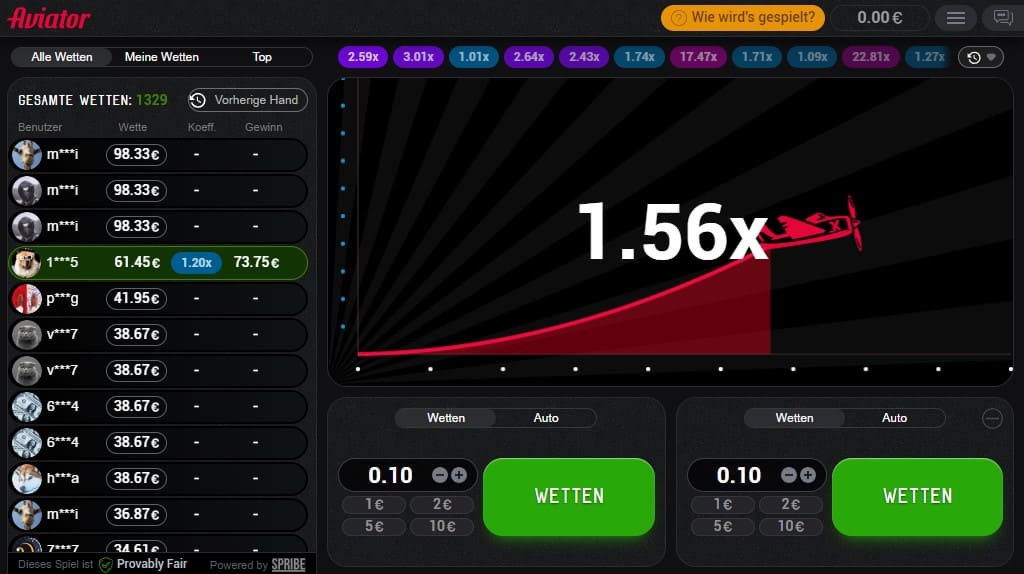Increase bet amount with plus in first bet panel
The width and height of the screenshot is (1024, 574).
coord(459,475)
